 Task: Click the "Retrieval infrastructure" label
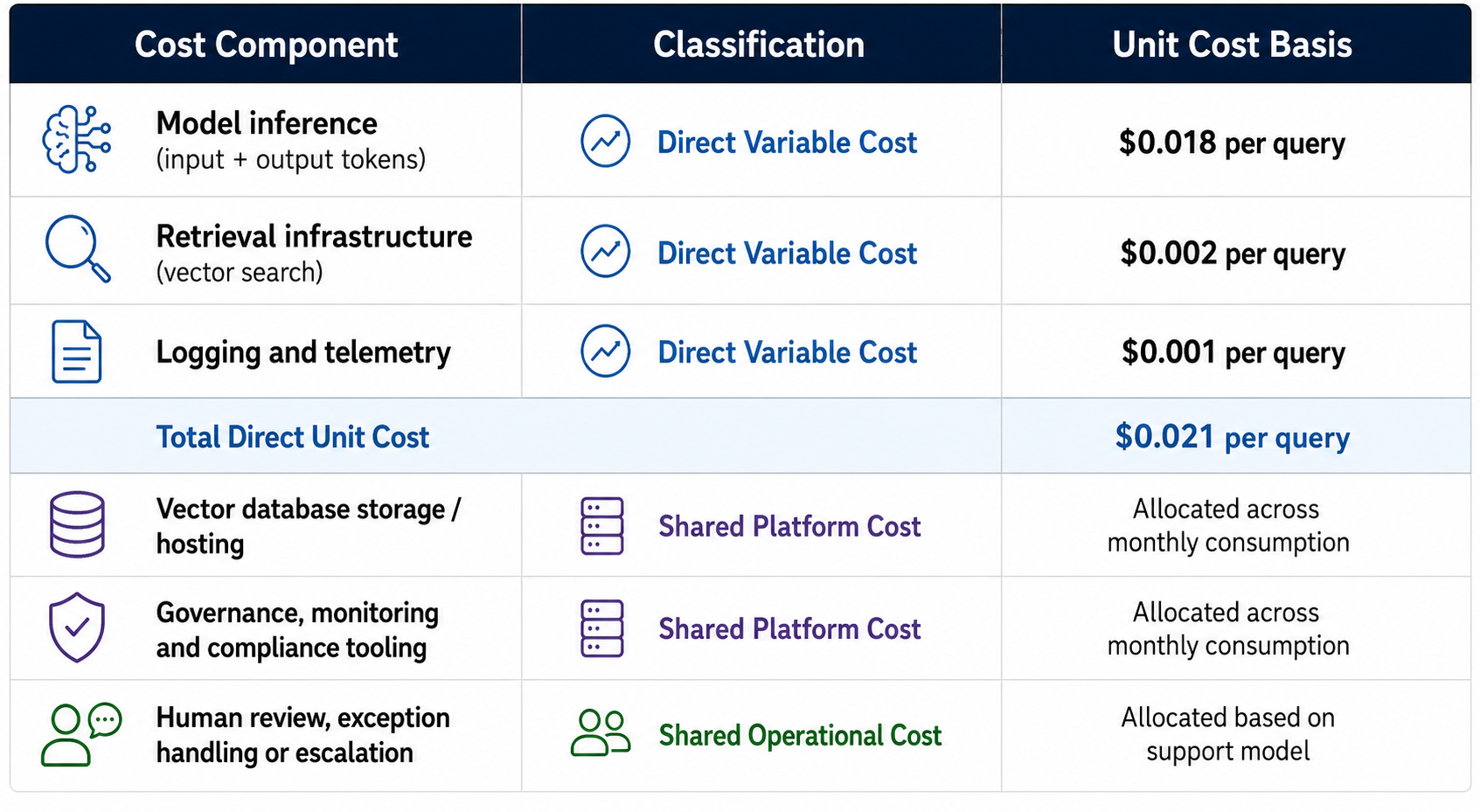(314, 236)
